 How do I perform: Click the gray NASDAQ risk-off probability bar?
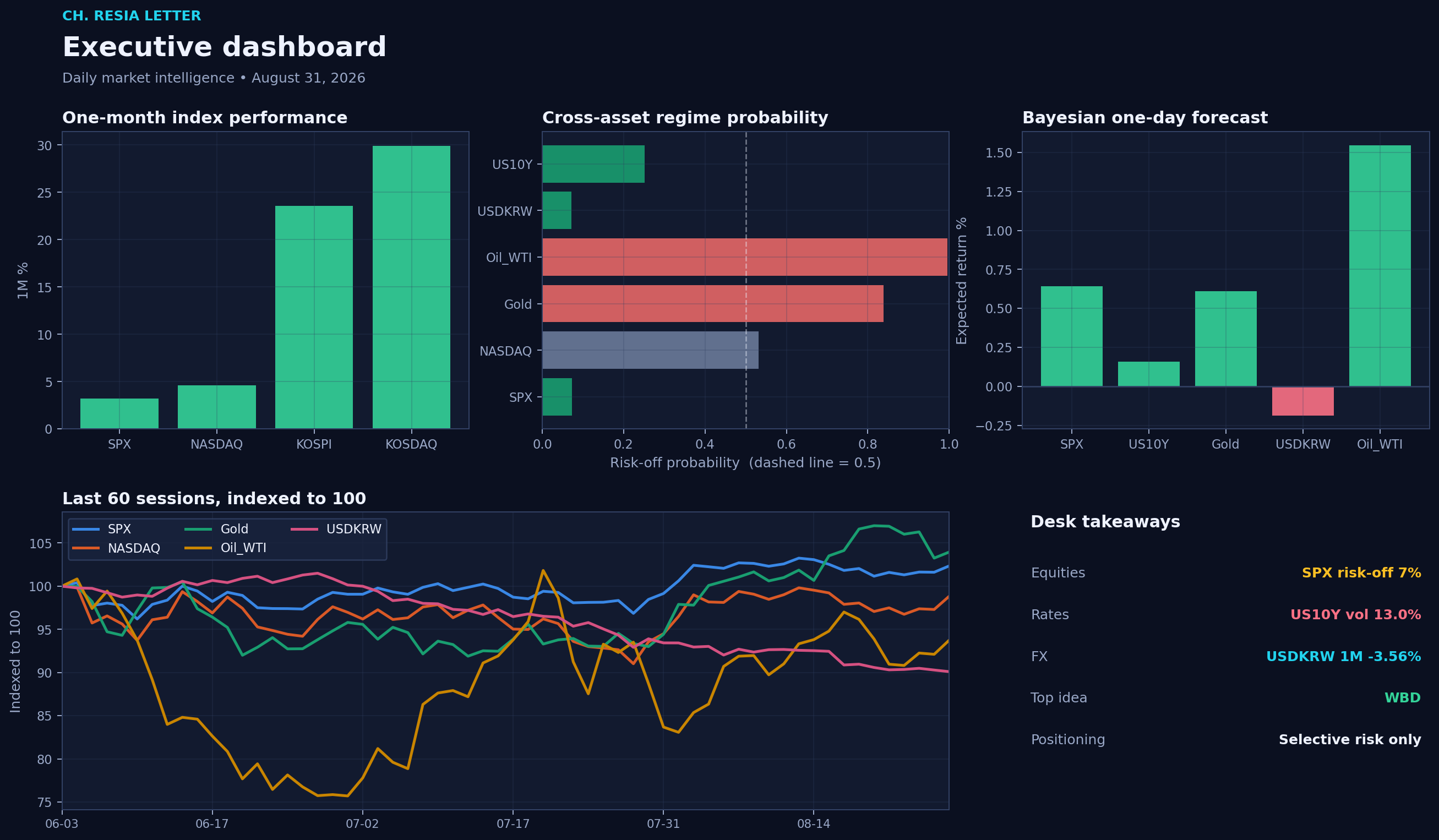[650, 350]
